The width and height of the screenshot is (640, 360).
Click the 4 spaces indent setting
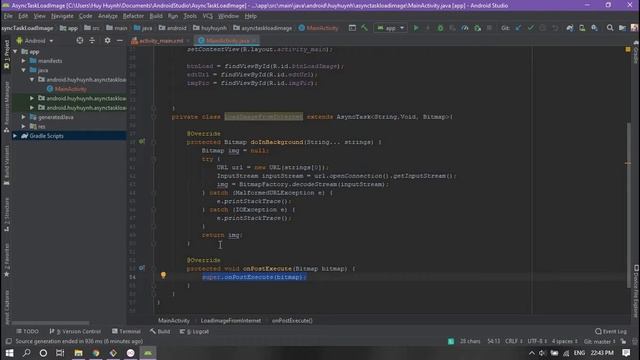565,341
